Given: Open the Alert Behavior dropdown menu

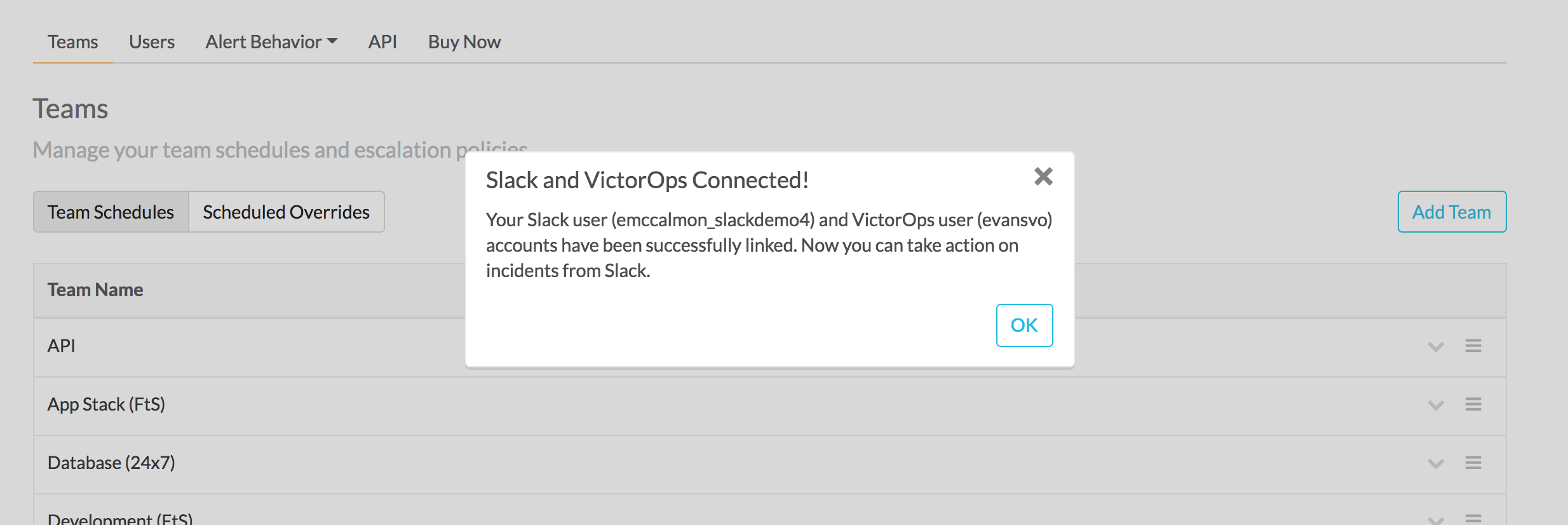Looking at the screenshot, I should tap(271, 42).
